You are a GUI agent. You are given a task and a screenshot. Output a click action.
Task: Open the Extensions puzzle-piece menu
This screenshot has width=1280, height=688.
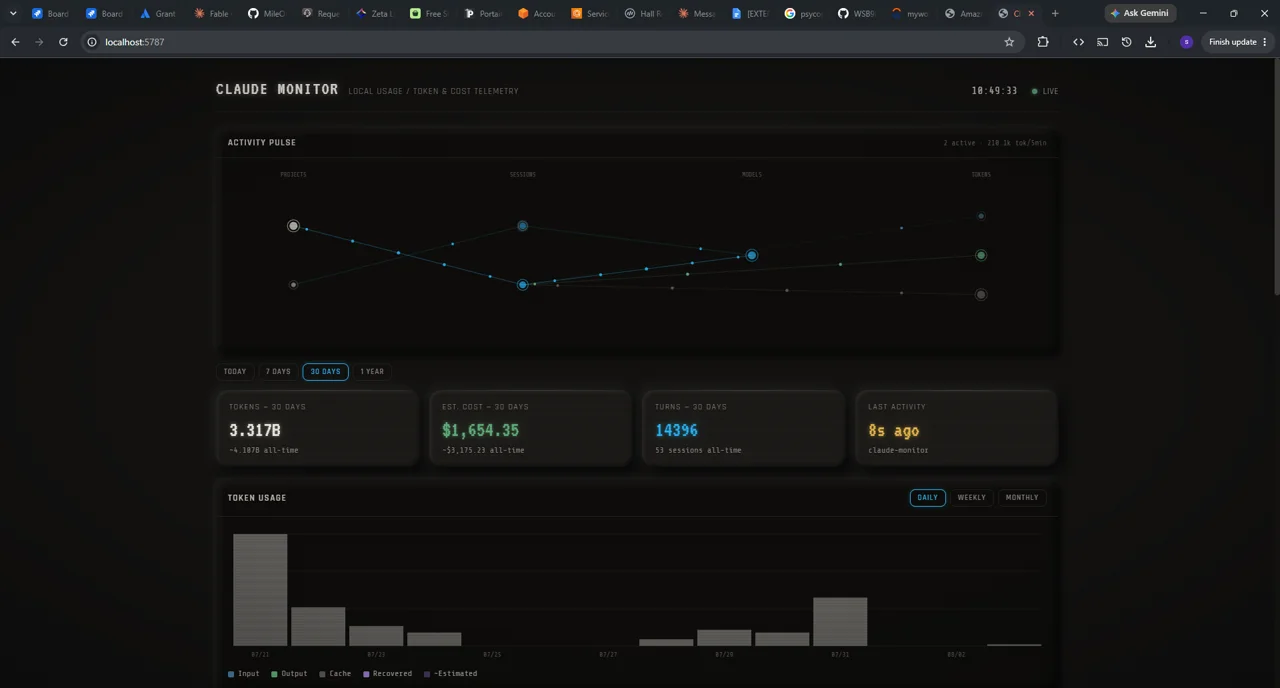click(x=1043, y=42)
